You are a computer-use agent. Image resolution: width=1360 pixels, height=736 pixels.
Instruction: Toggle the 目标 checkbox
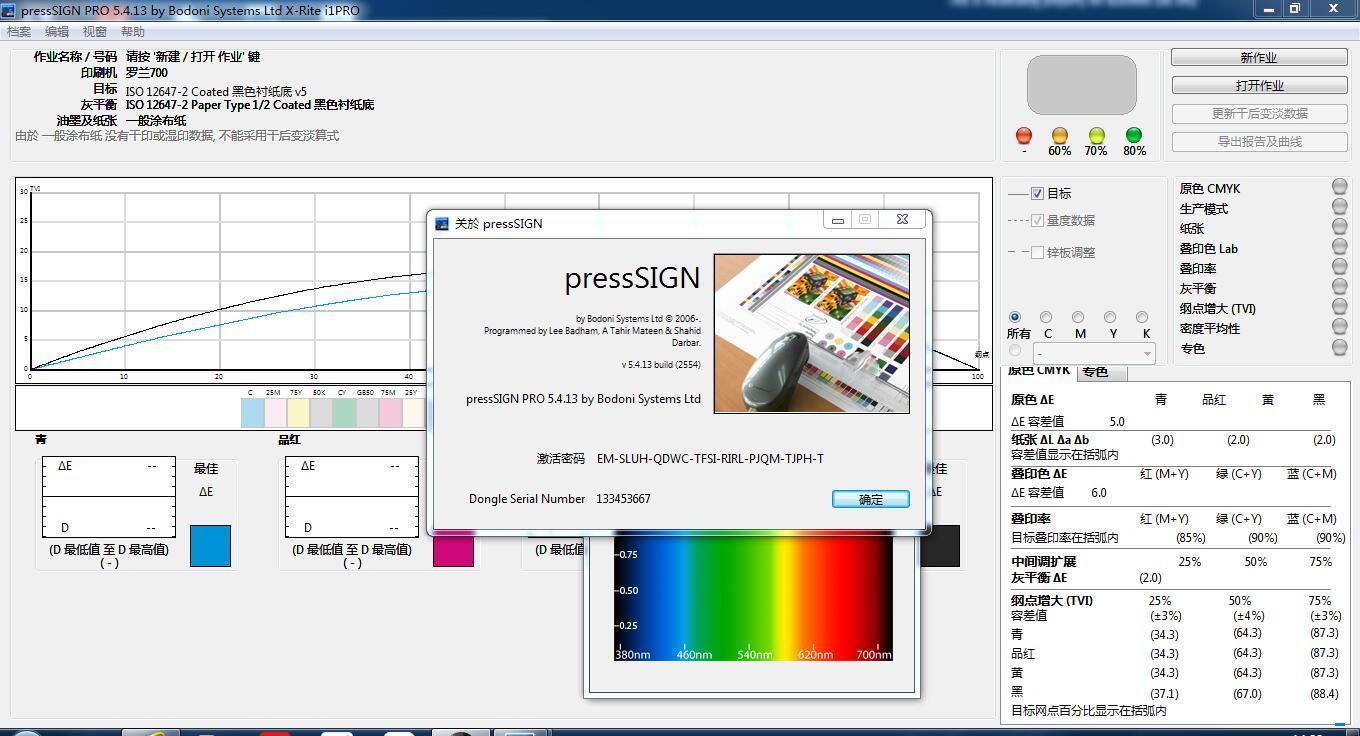tap(1037, 193)
